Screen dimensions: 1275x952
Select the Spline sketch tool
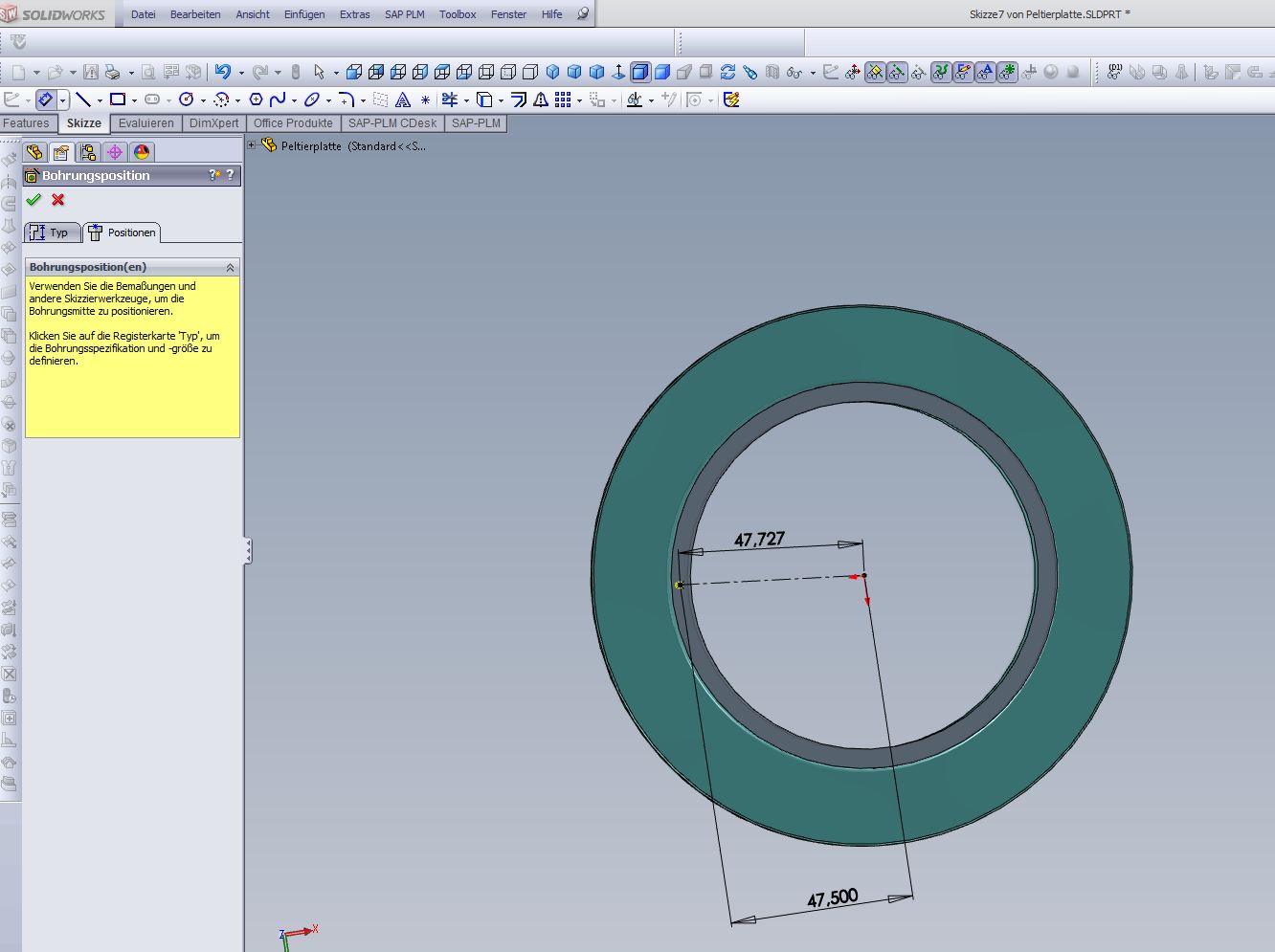click(x=278, y=100)
